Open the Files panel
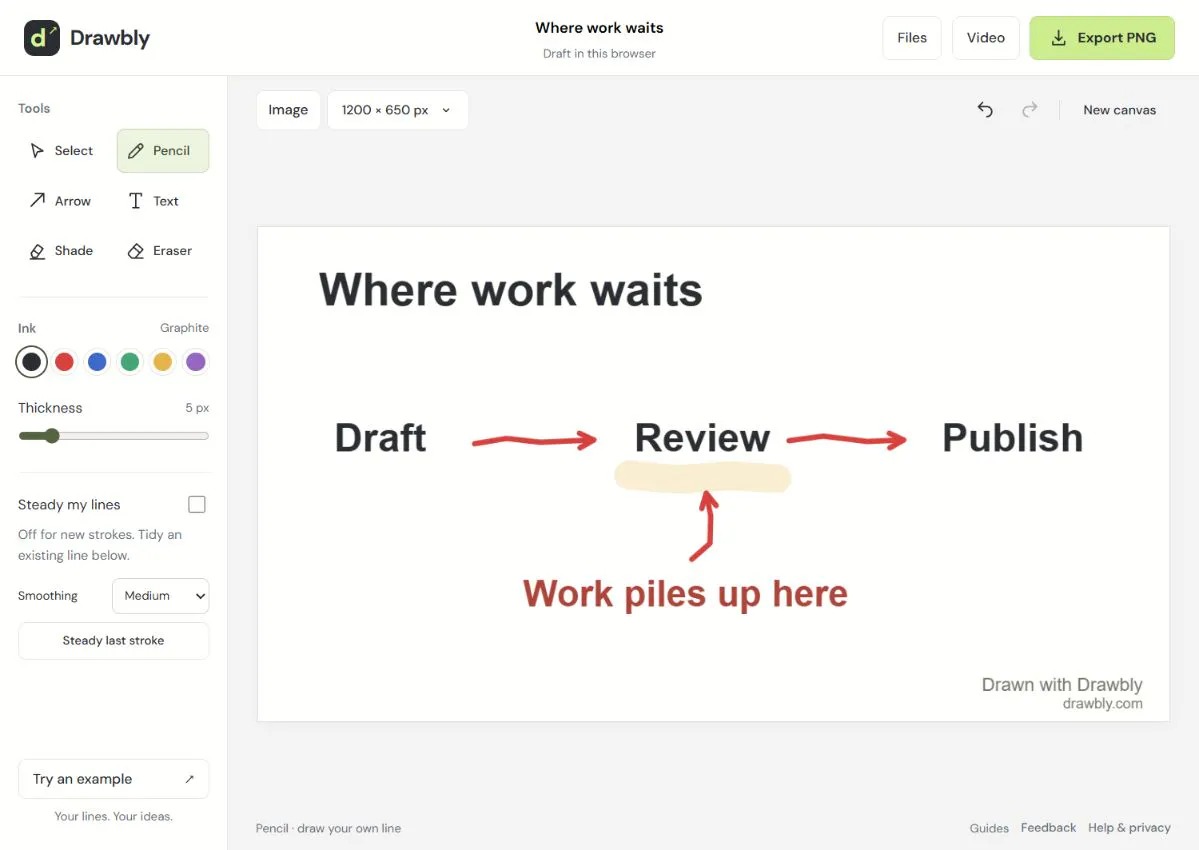 point(911,37)
